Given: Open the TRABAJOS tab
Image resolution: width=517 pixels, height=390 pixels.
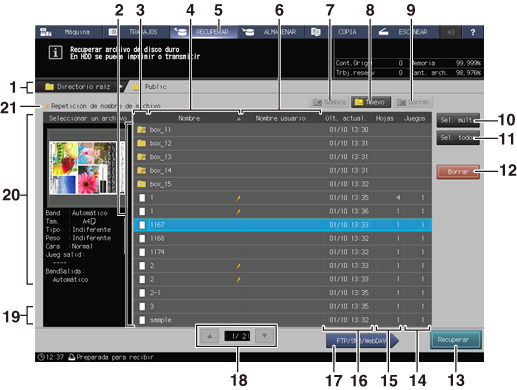Looking at the screenshot, I should (x=136, y=32).
